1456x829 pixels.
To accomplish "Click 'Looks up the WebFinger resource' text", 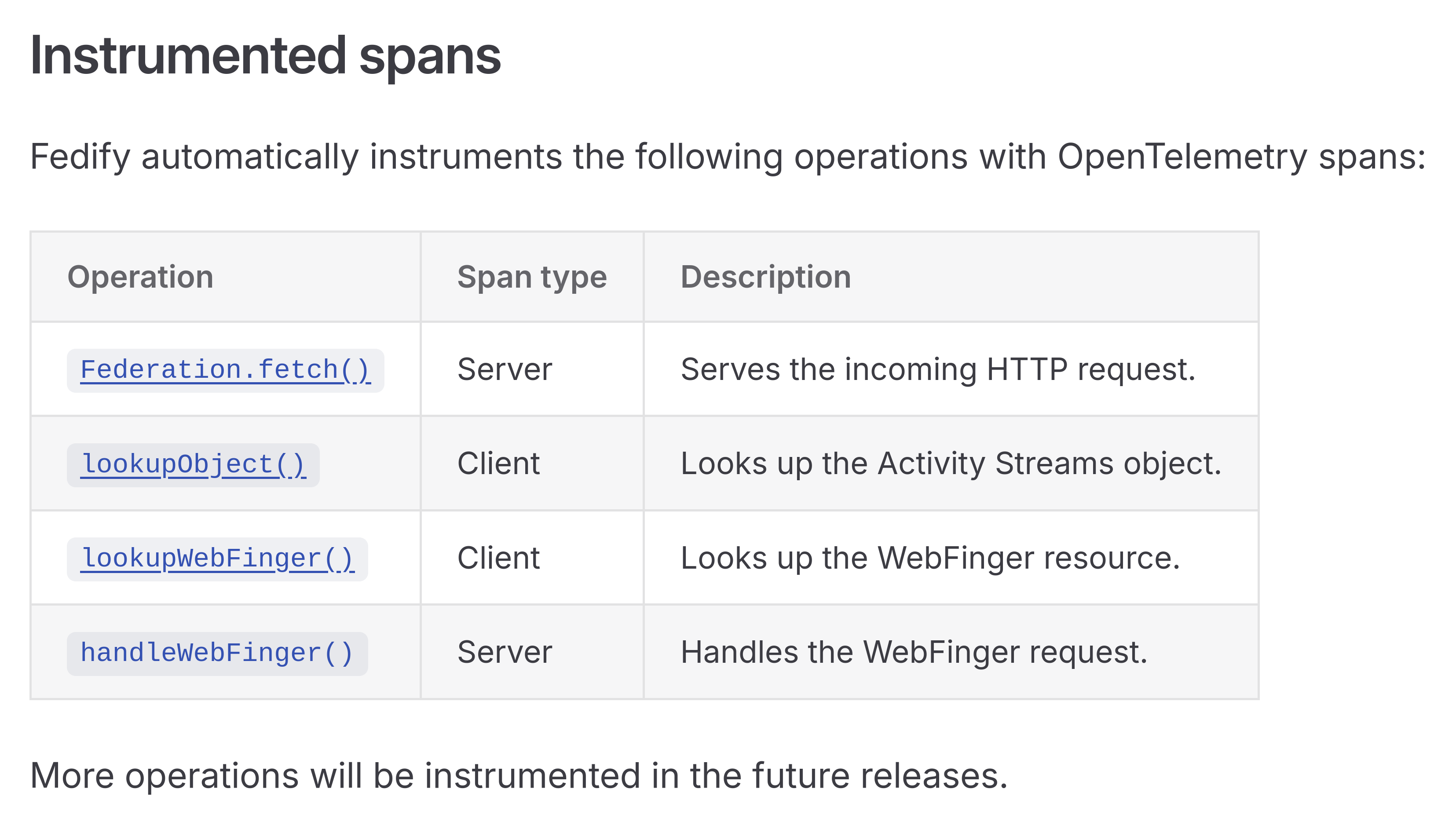I will point(930,558).
